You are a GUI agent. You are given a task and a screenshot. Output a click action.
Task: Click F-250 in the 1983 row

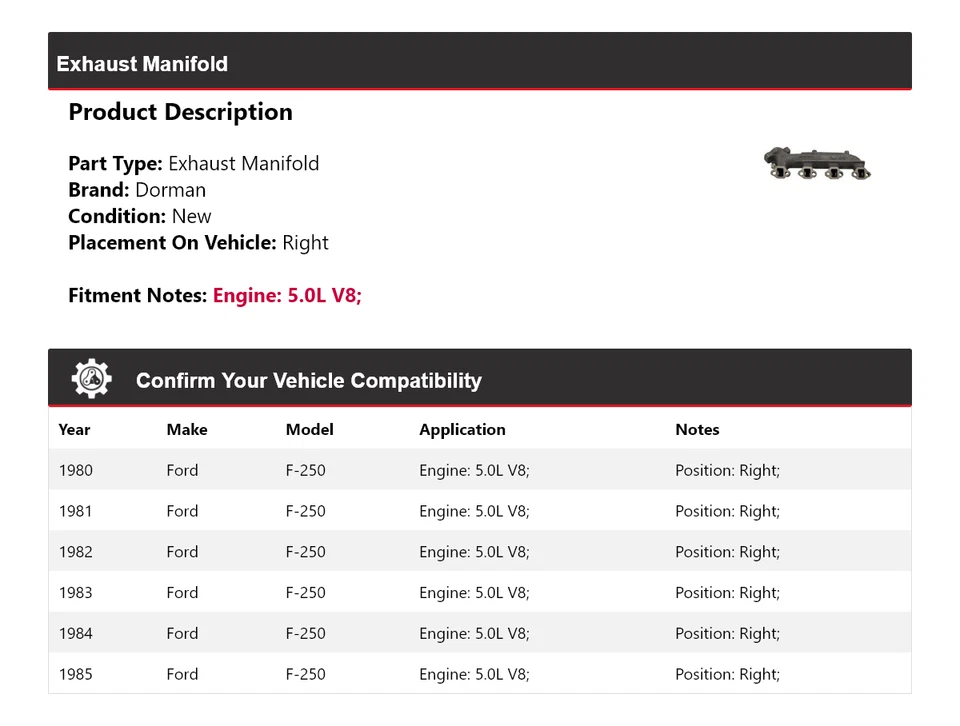coord(305,593)
